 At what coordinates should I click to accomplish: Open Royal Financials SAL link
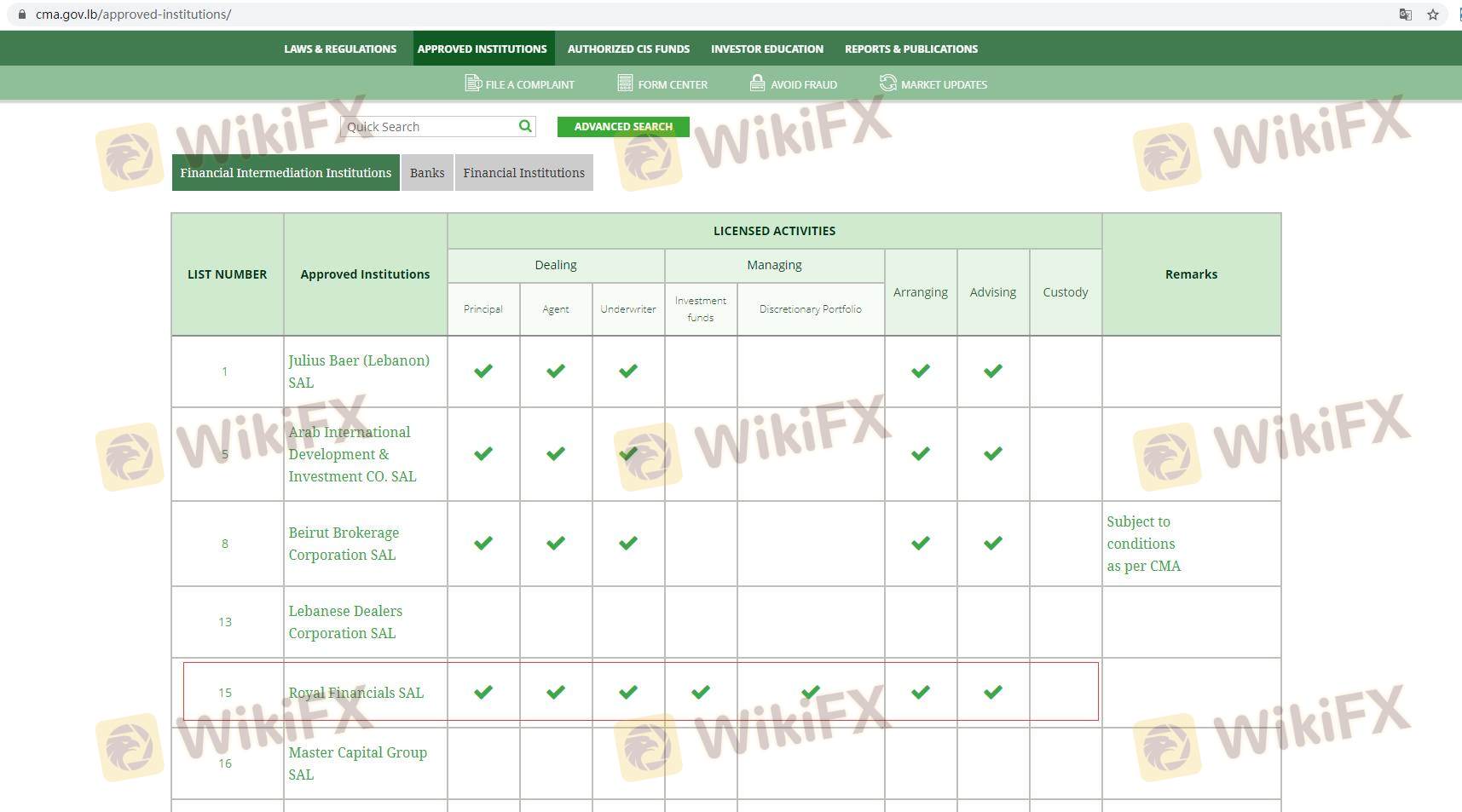355,693
